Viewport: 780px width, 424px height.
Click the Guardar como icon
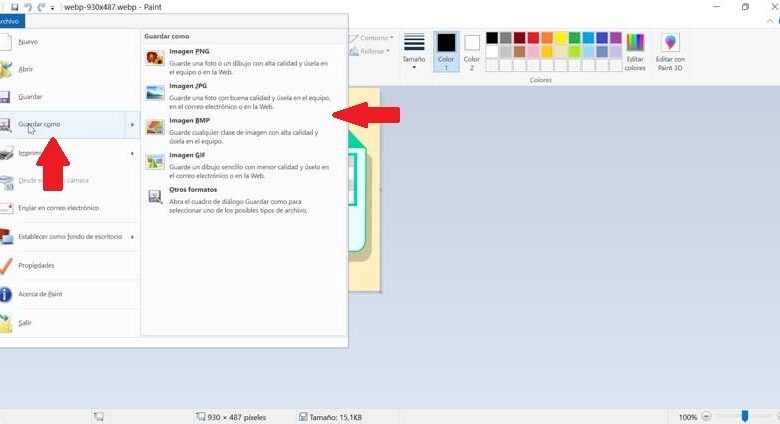pos(5,124)
